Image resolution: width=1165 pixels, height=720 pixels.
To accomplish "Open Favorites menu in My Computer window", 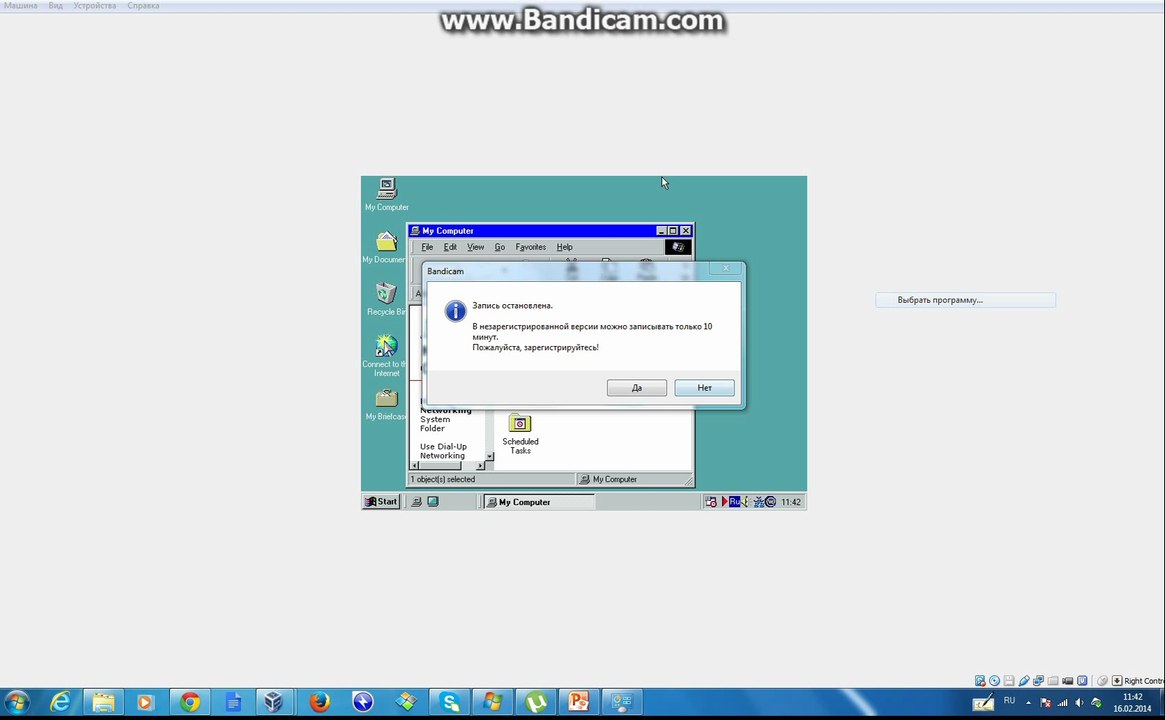I will (530, 247).
